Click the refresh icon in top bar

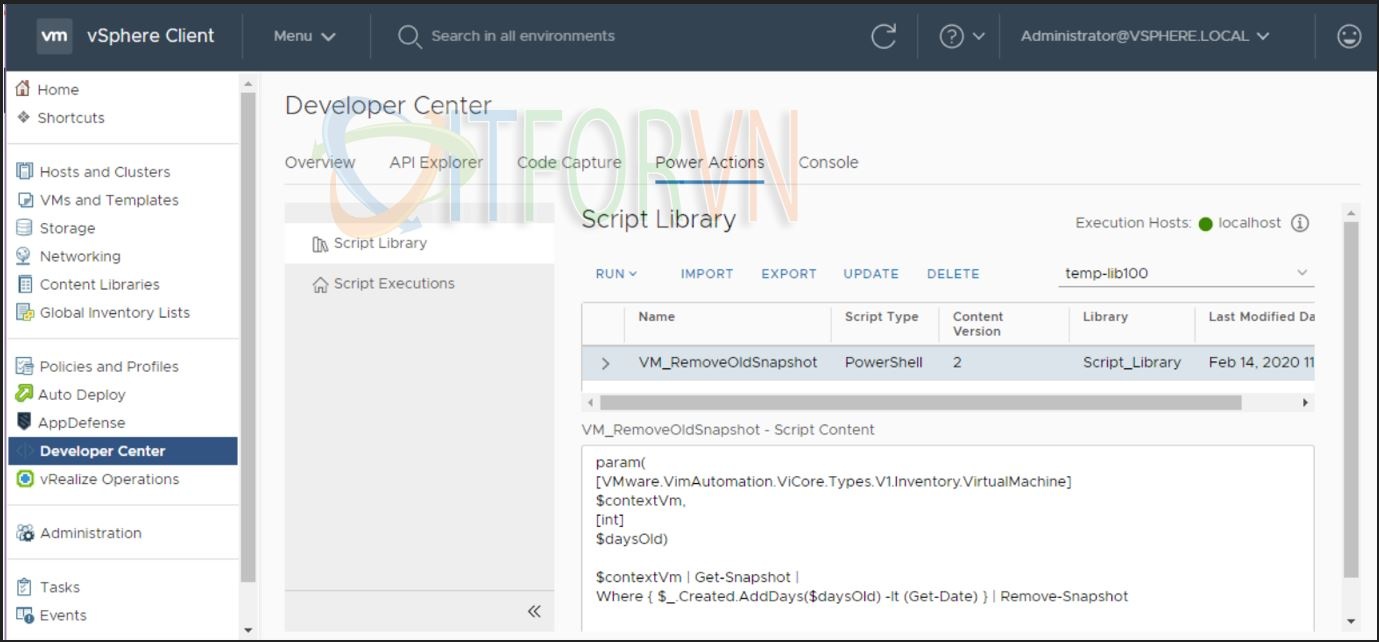click(883, 36)
